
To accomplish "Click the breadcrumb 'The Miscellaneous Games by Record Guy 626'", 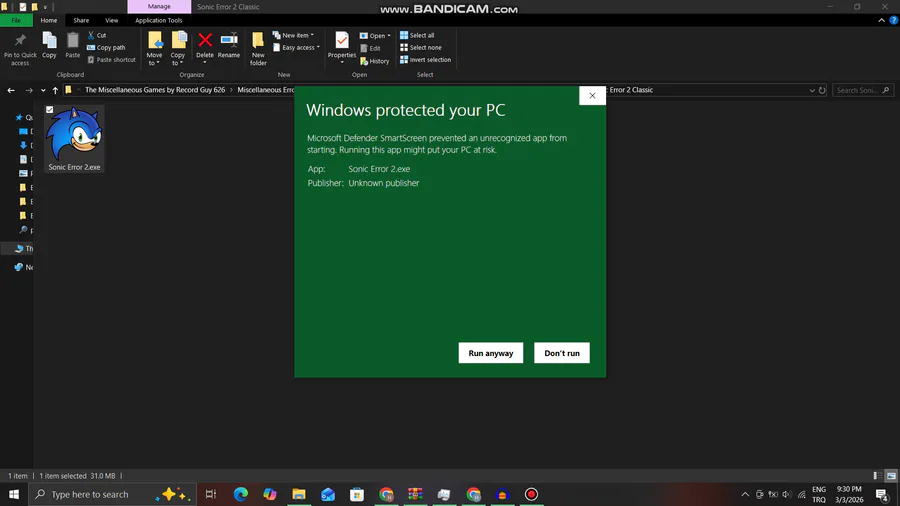I will (x=155, y=90).
